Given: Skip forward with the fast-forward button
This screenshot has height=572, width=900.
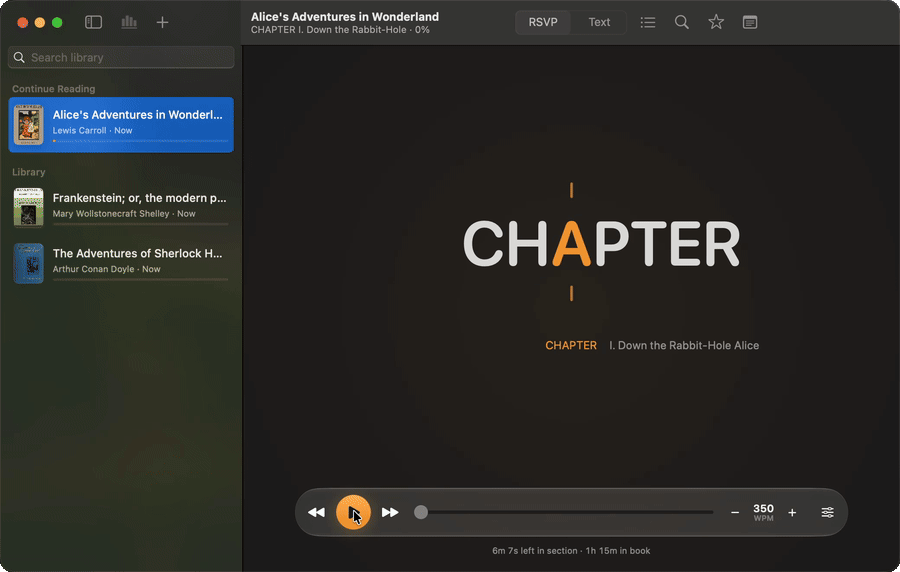Looking at the screenshot, I should (390, 512).
